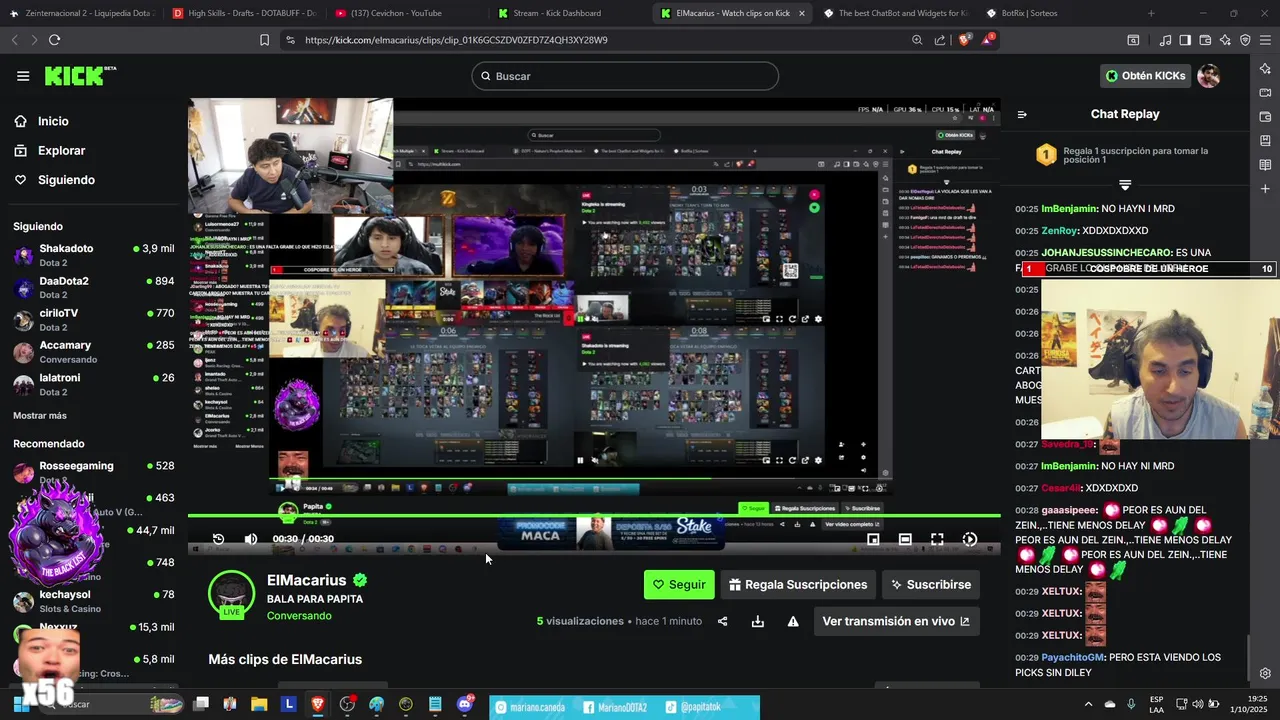Open the Brave Rewards icon
1280x720 pixels.
coord(988,40)
